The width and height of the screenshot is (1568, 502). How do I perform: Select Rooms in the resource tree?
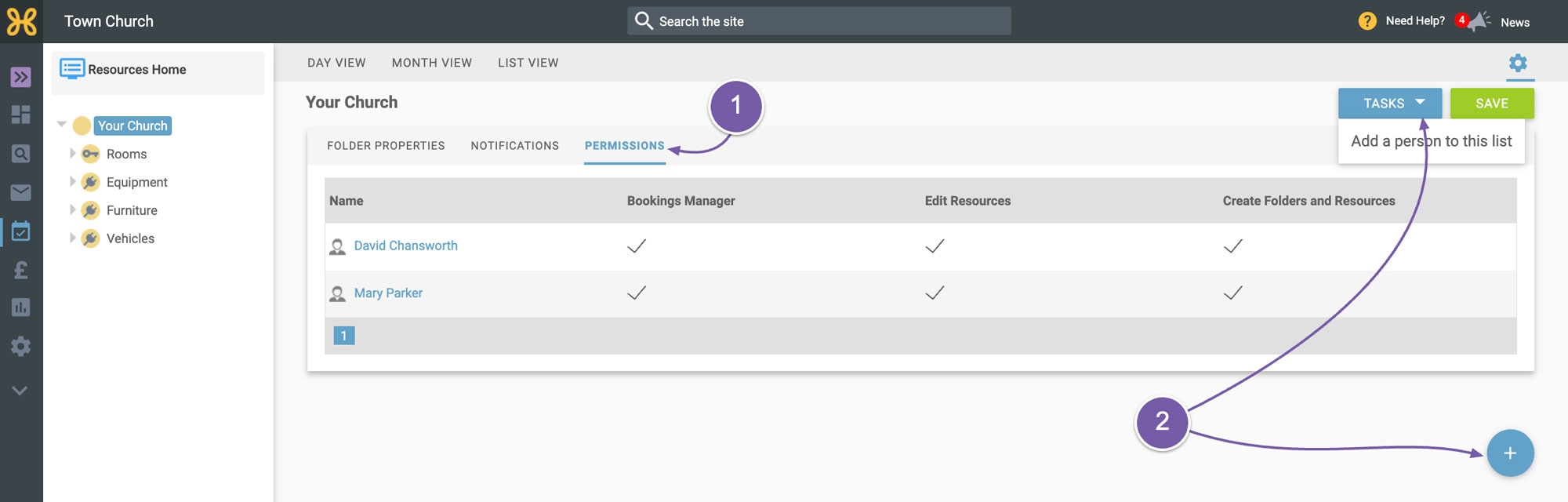point(127,154)
